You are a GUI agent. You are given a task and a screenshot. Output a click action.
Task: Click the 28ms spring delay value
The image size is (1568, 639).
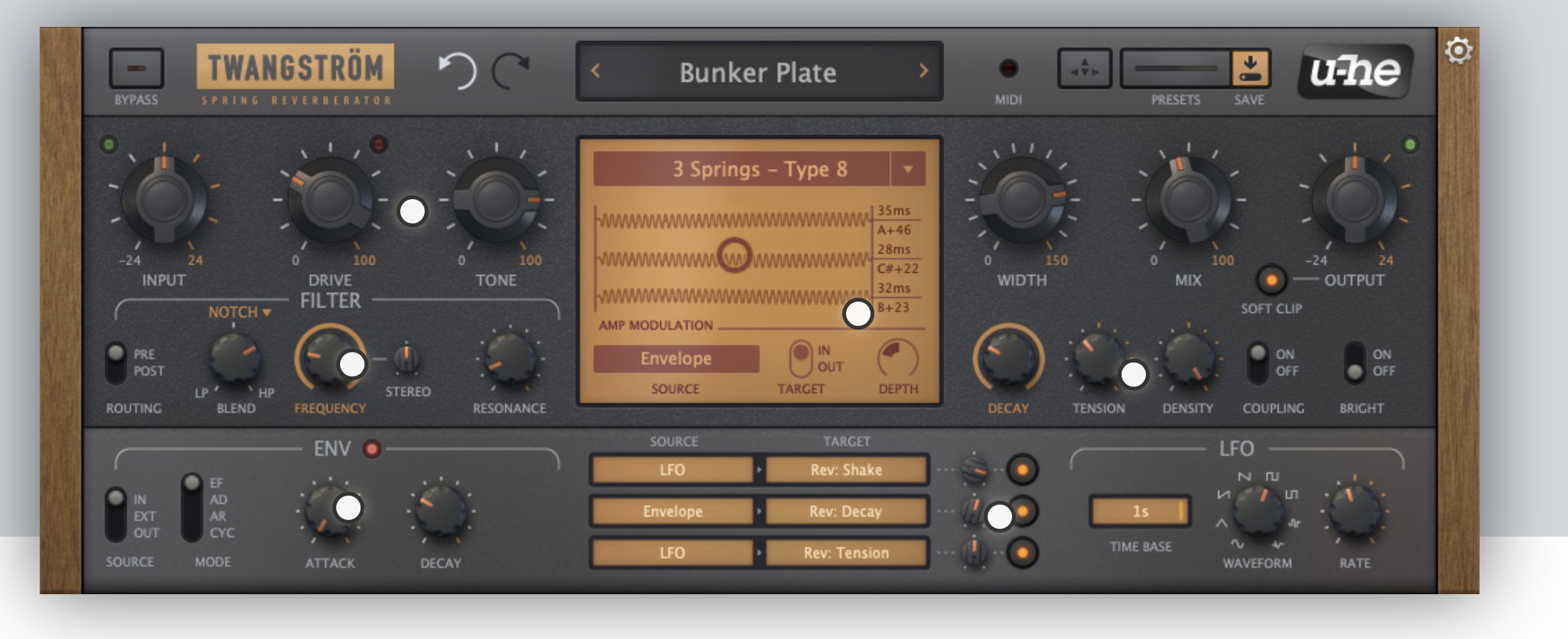(894, 249)
